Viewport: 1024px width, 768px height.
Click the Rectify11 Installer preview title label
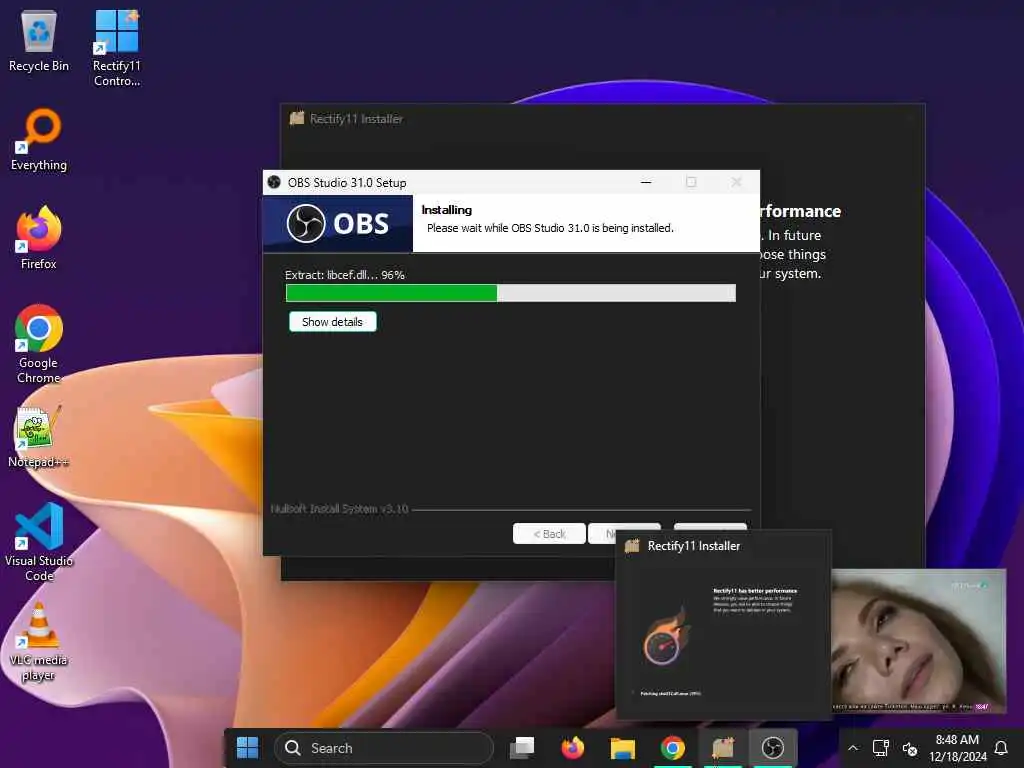[694, 546]
